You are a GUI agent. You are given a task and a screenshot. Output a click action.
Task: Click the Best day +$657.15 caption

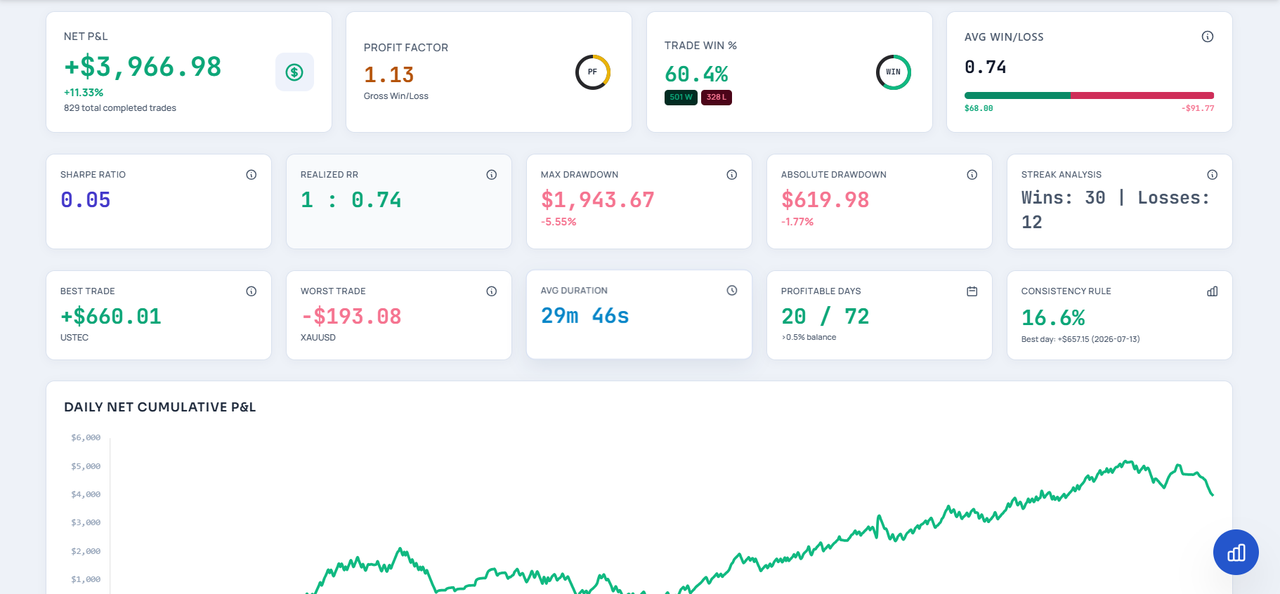pyautogui.click(x=1080, y=339)
